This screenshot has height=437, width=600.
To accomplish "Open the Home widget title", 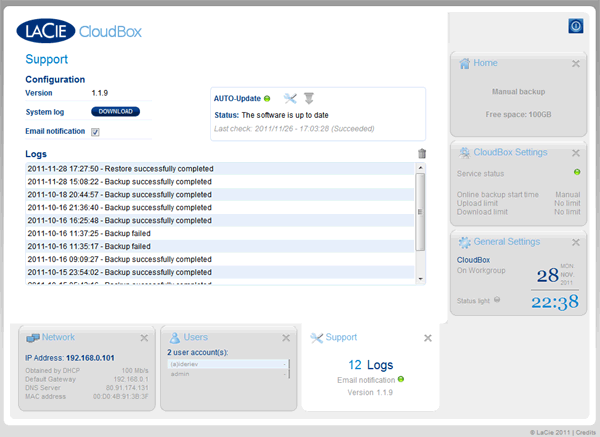I will (x=485, y=63).
